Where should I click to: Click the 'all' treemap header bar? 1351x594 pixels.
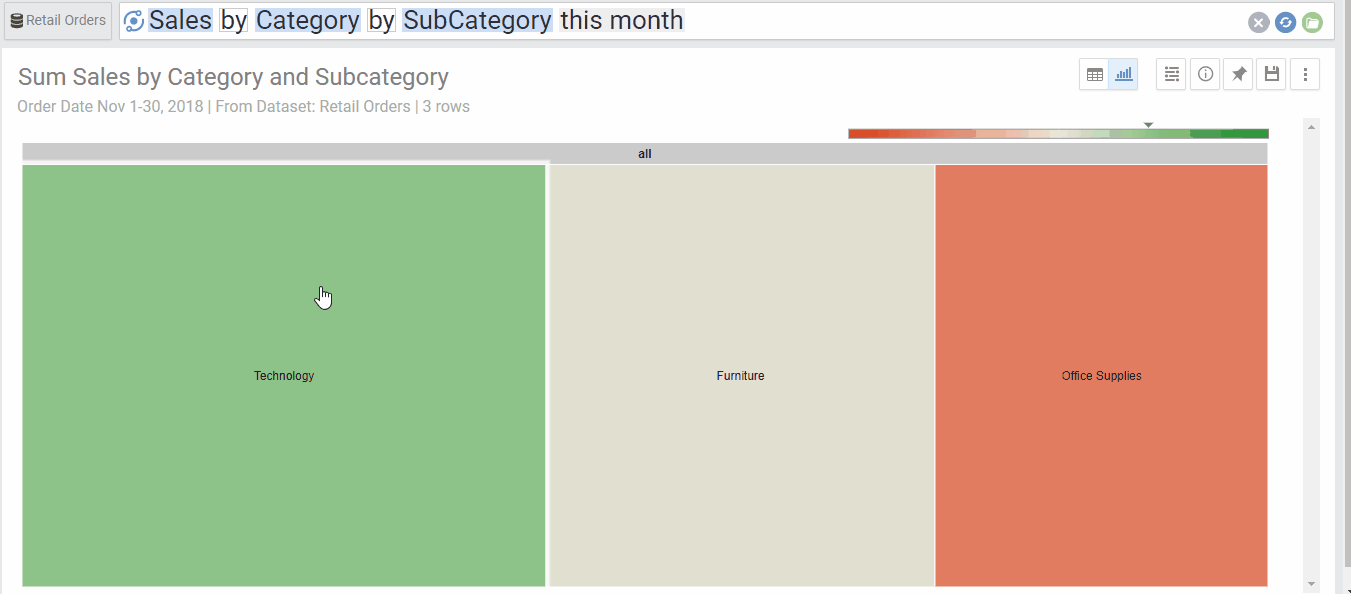pyautogui.click(x=645, y=153)
